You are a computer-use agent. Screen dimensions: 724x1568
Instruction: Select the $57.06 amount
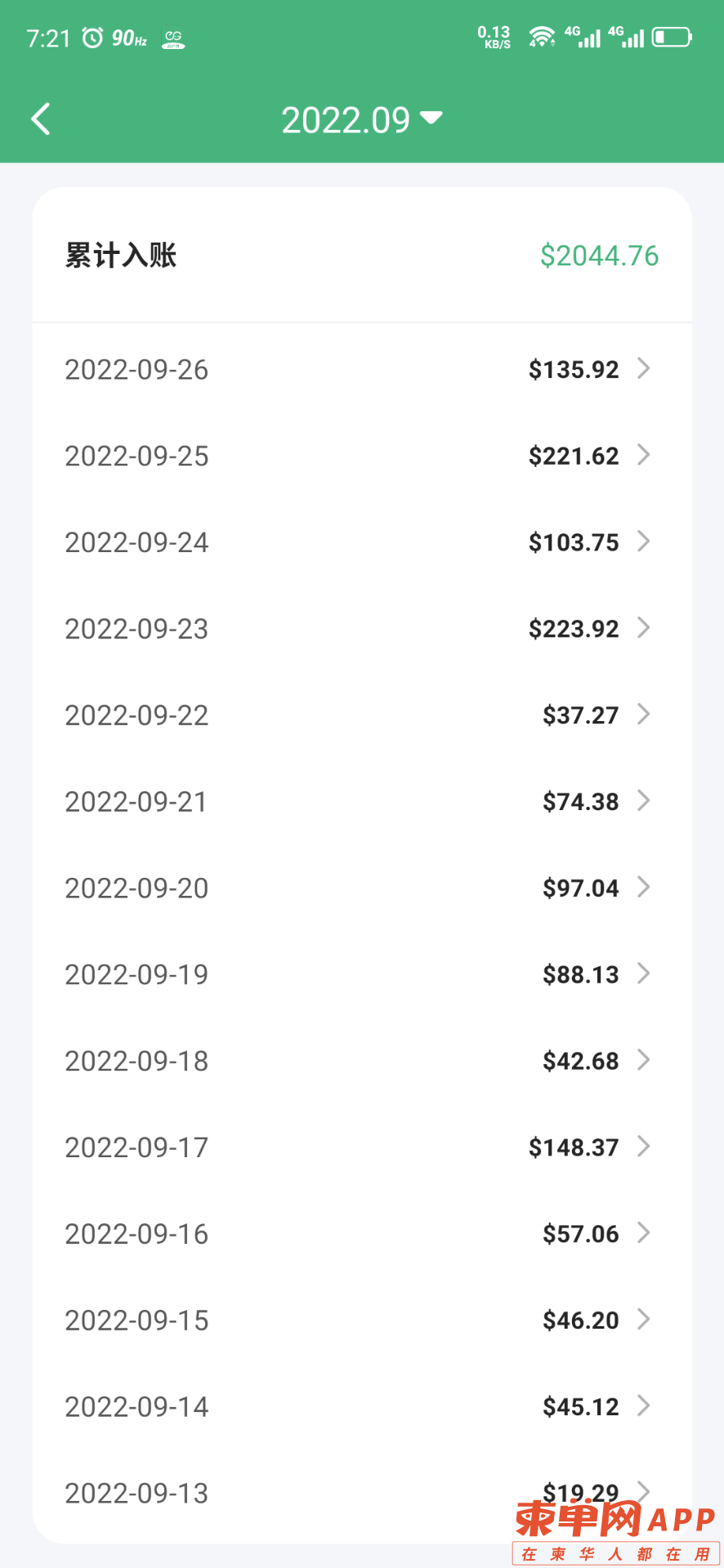[x=581, y=1234]
